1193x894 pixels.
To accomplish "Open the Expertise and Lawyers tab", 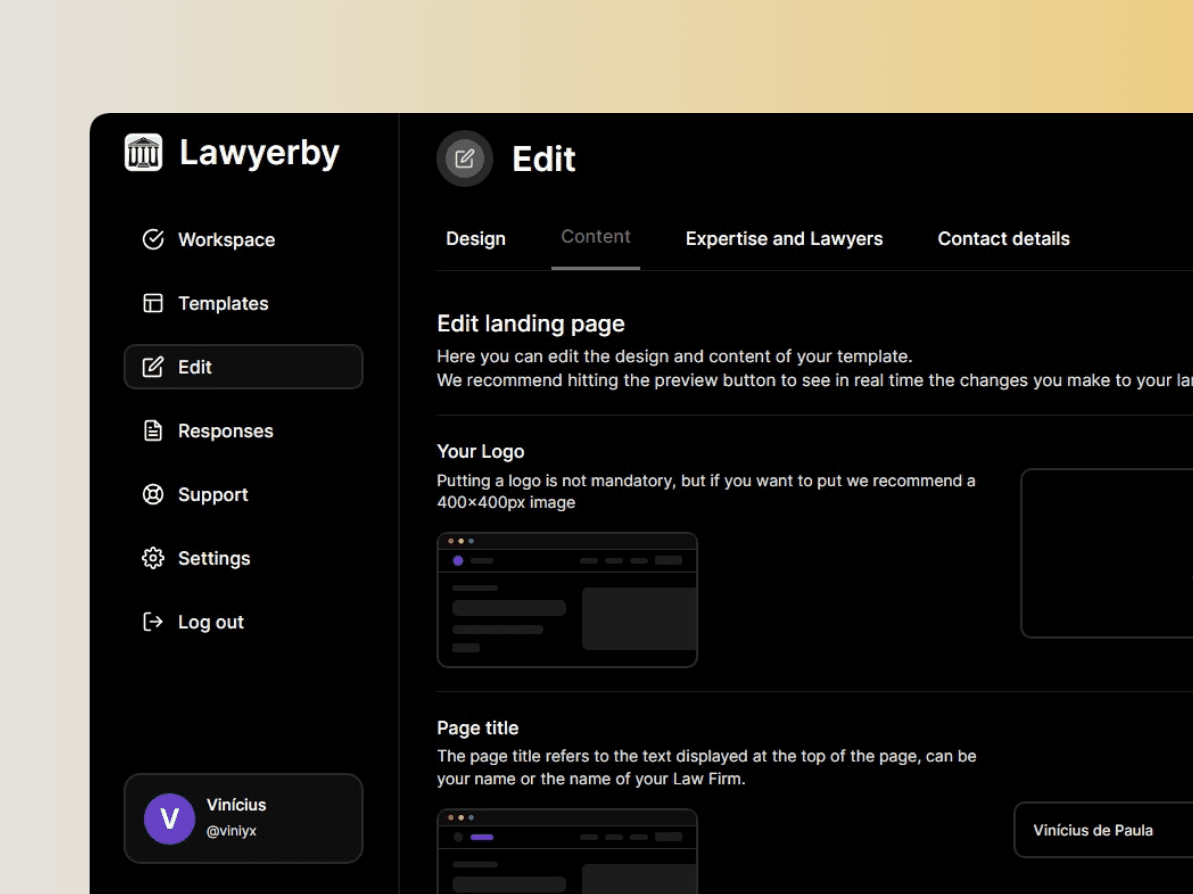I will pos(784,239).
